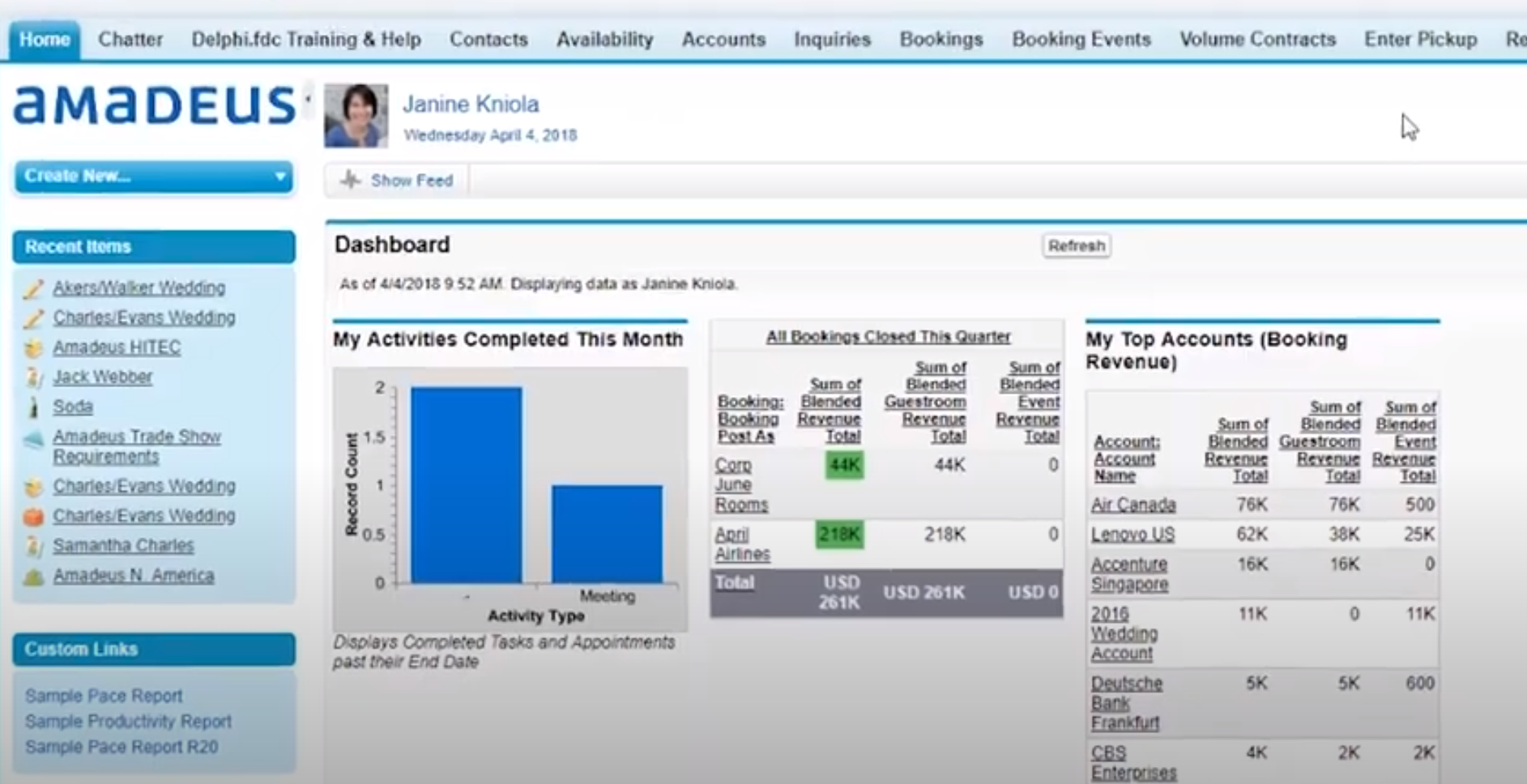
Task: Click the green 218K revenue cell
Action: point(839,535)
